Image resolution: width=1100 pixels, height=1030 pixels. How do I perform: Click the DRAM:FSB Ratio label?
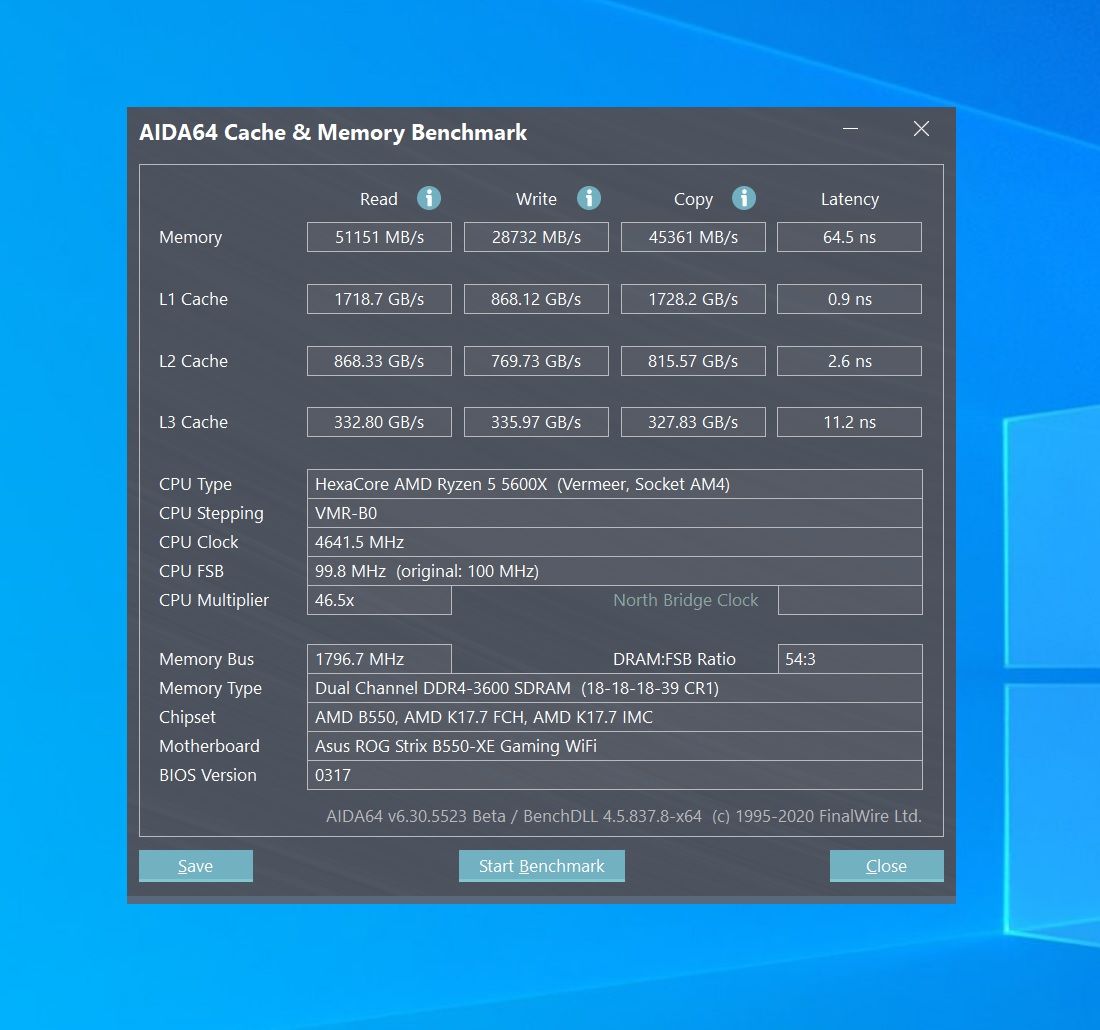[x=674, y=660]
